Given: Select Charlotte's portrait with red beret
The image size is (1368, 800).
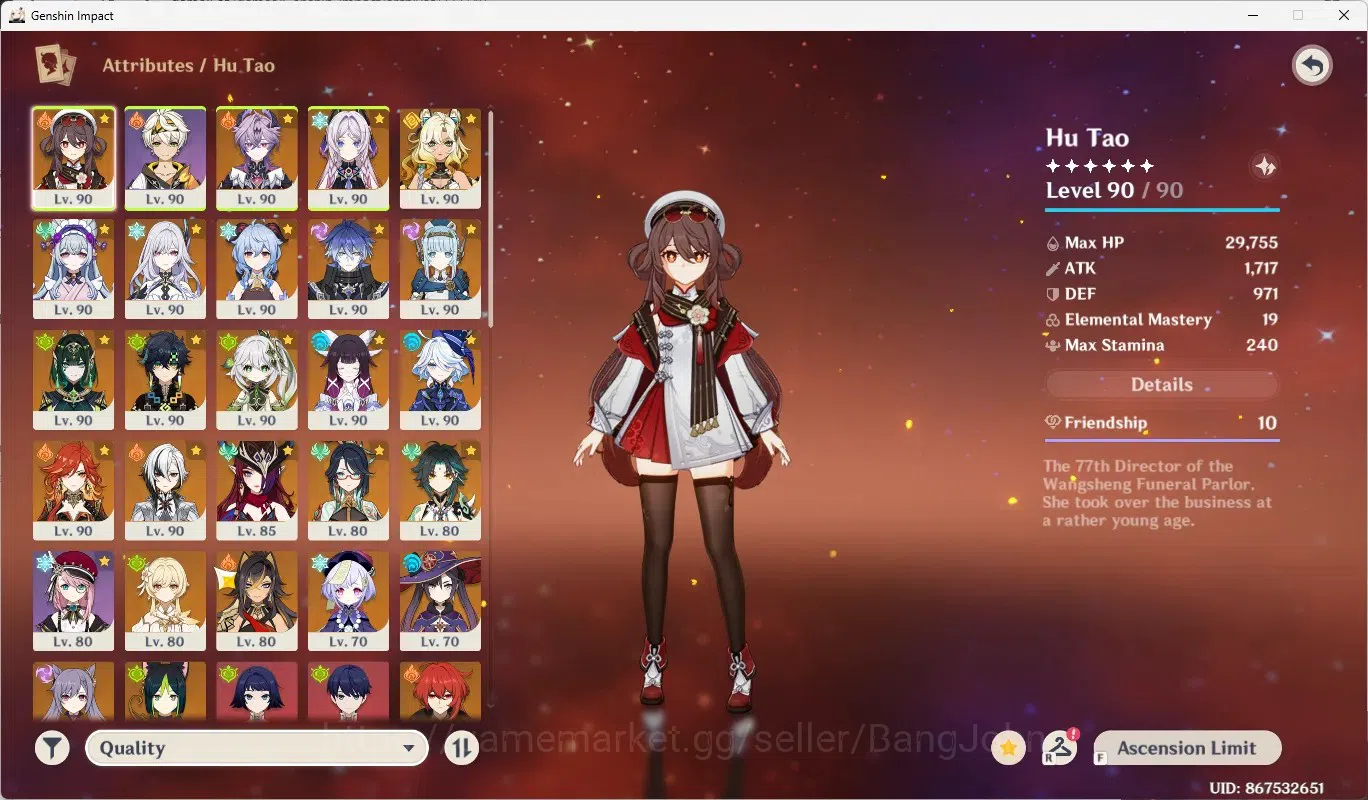Looking at the screenshot, I should pos(73,601).
